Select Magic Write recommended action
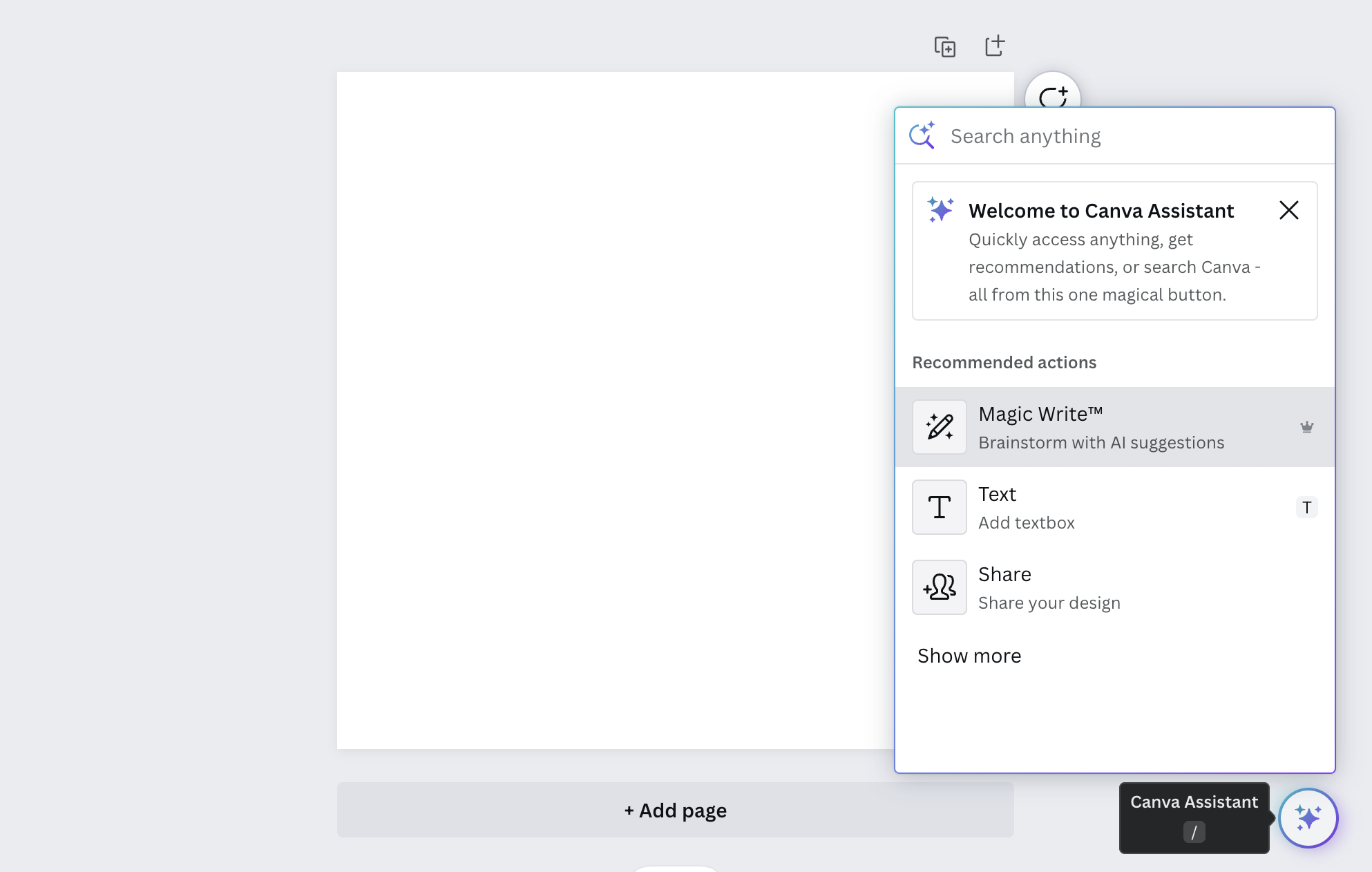1372x872 pixels. 1114,427
